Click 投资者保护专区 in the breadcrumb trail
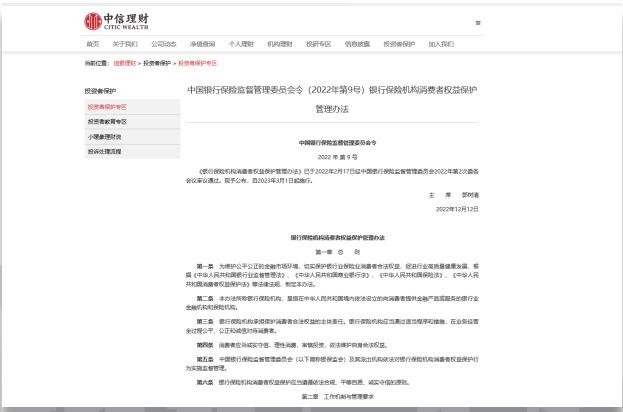 coord(196,63)
